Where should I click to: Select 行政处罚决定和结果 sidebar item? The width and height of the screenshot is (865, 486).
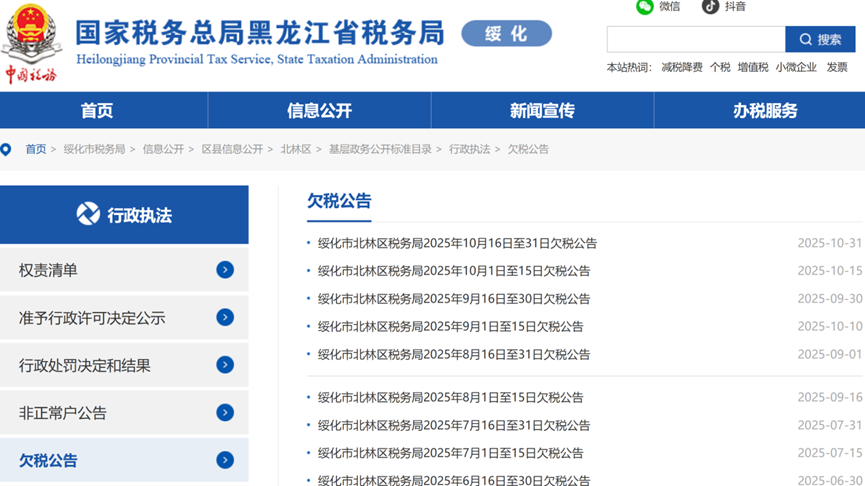click(124, 365)
